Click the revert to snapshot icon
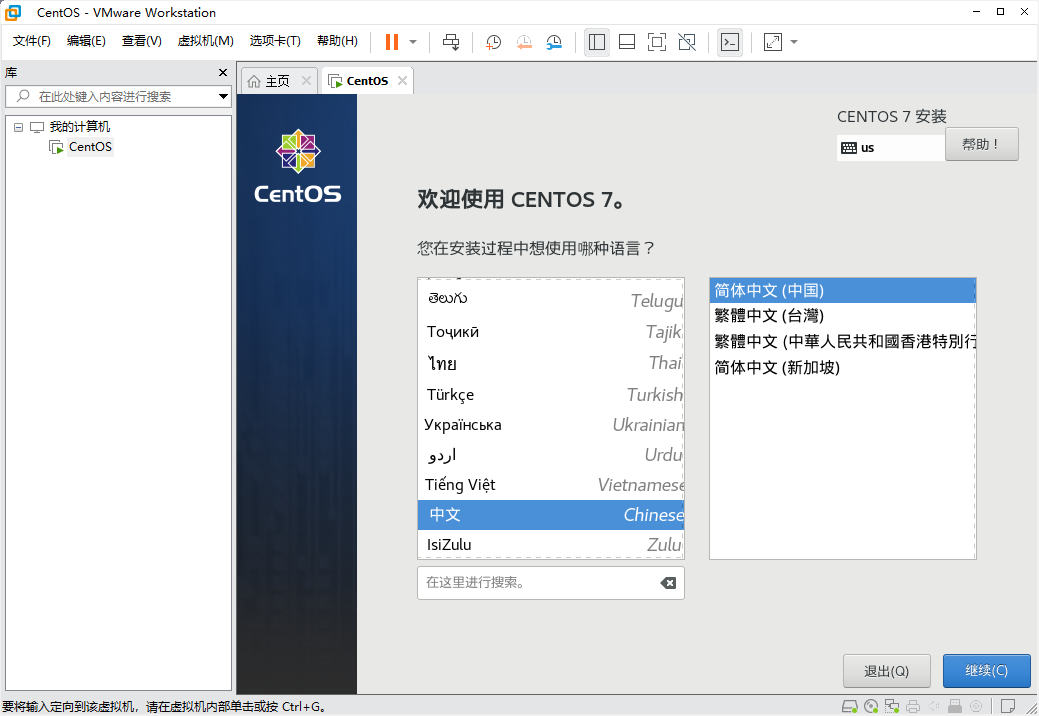1039x716 pixels. (523, 42)
